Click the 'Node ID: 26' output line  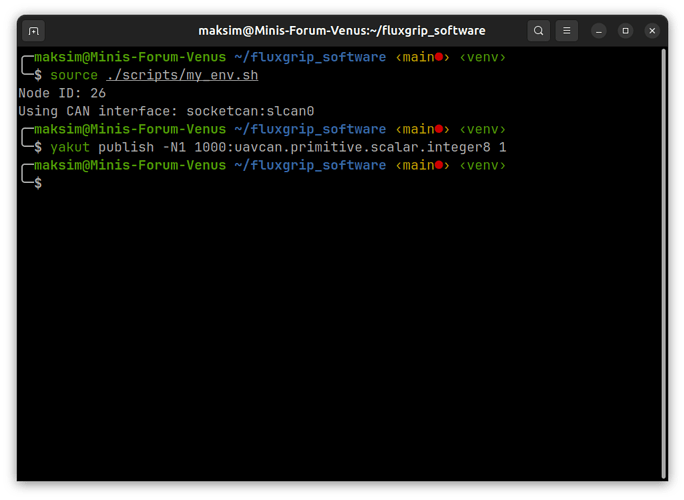(62, 93)
